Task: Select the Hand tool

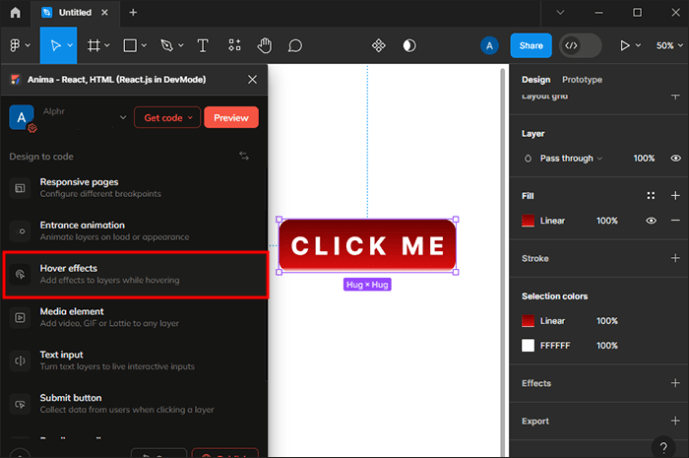Action: point(265,45)
